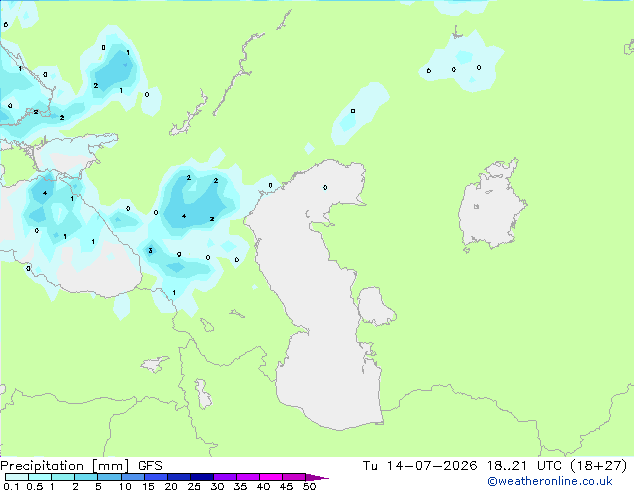
Task: Click the '0.1' legend scale label
Action: click(11, 486)
